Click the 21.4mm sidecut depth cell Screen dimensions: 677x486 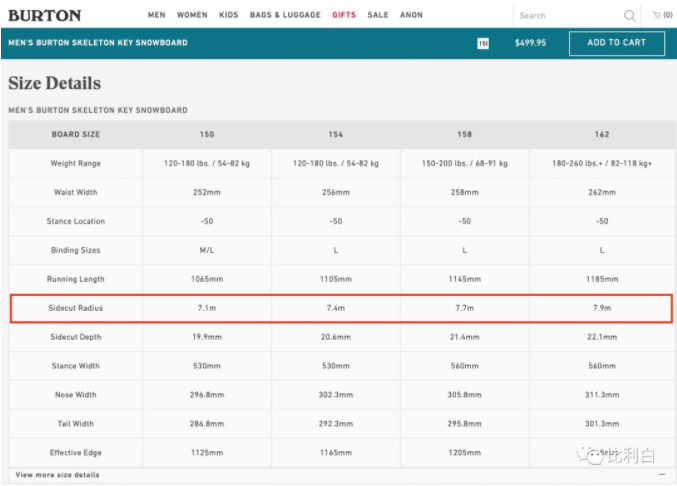[465, 337]
